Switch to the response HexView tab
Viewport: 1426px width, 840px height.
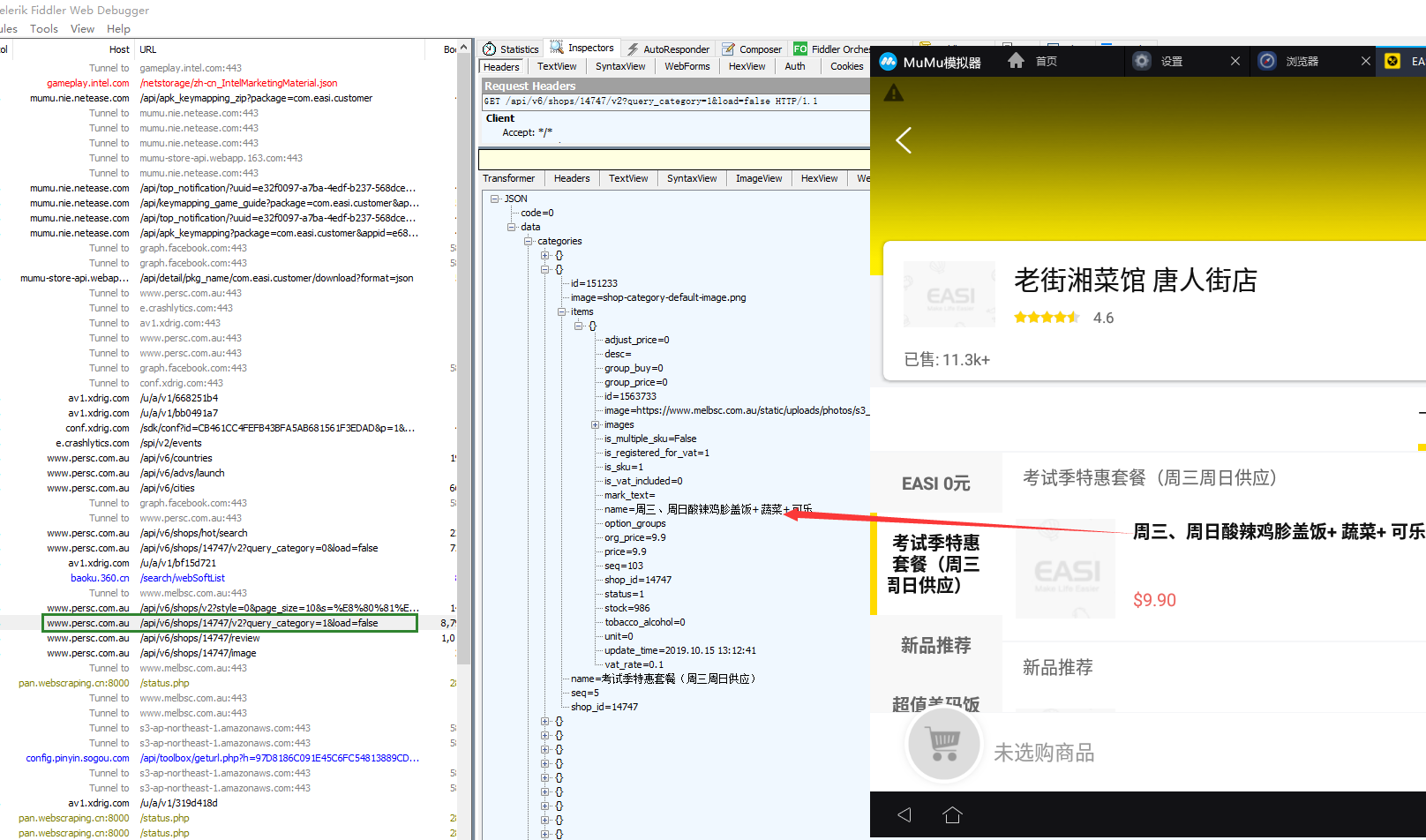(820, 178)
